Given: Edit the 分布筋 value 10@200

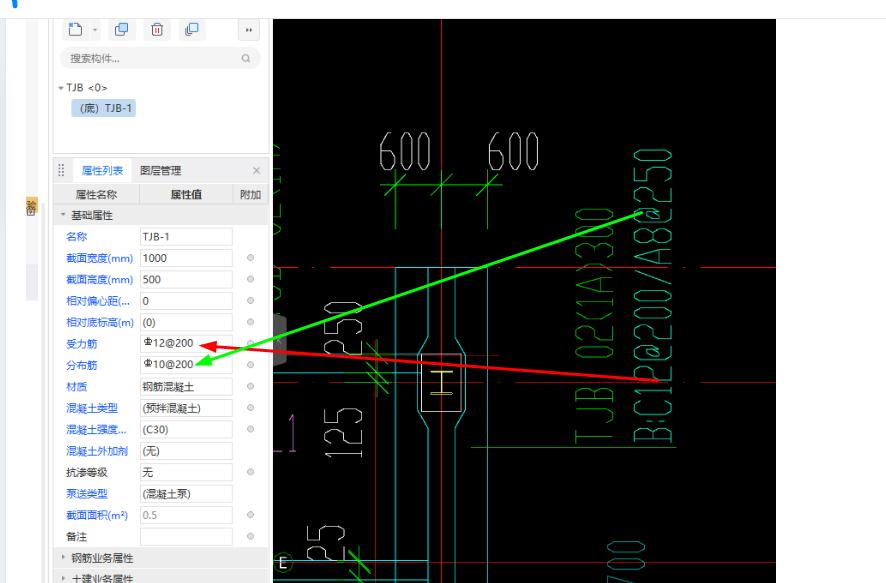Looking at the screenshot, I should [186, 365].
